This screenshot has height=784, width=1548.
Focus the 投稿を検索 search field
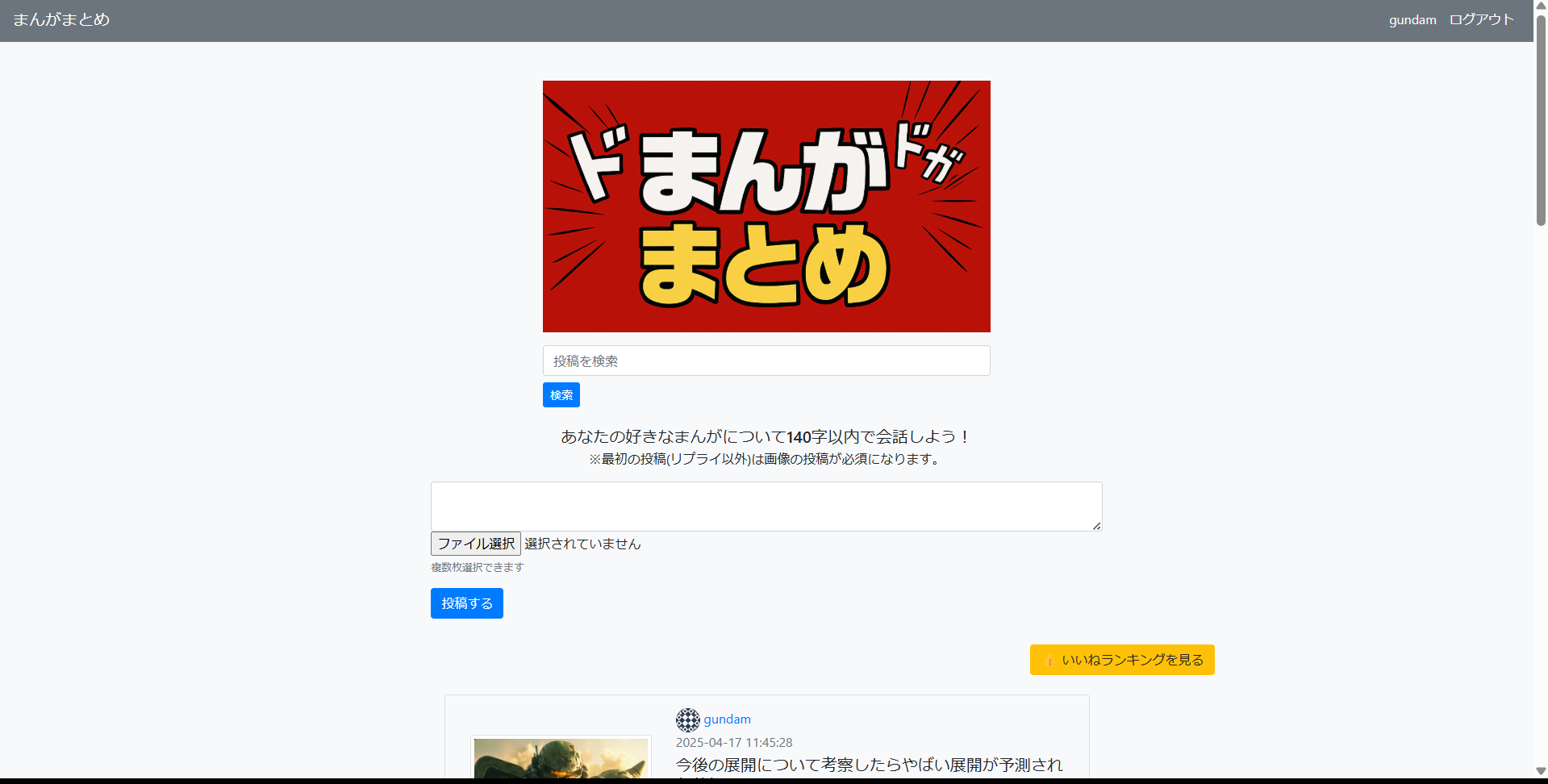click(766, 361)
